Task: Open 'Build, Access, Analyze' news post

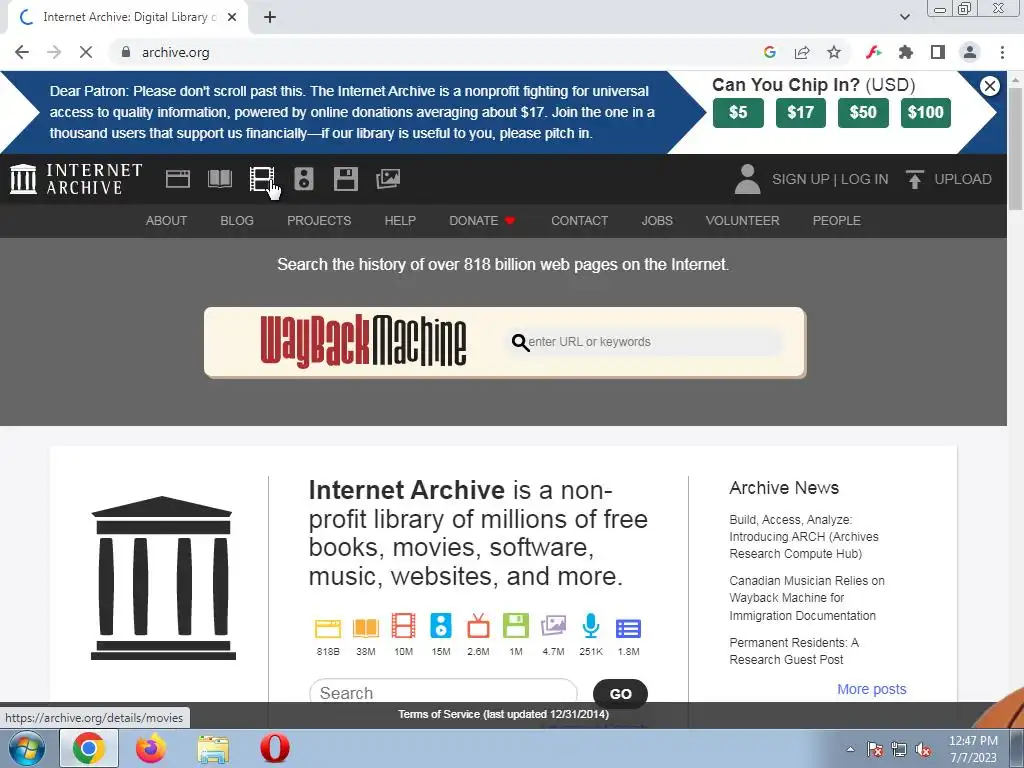Action: 803,537
